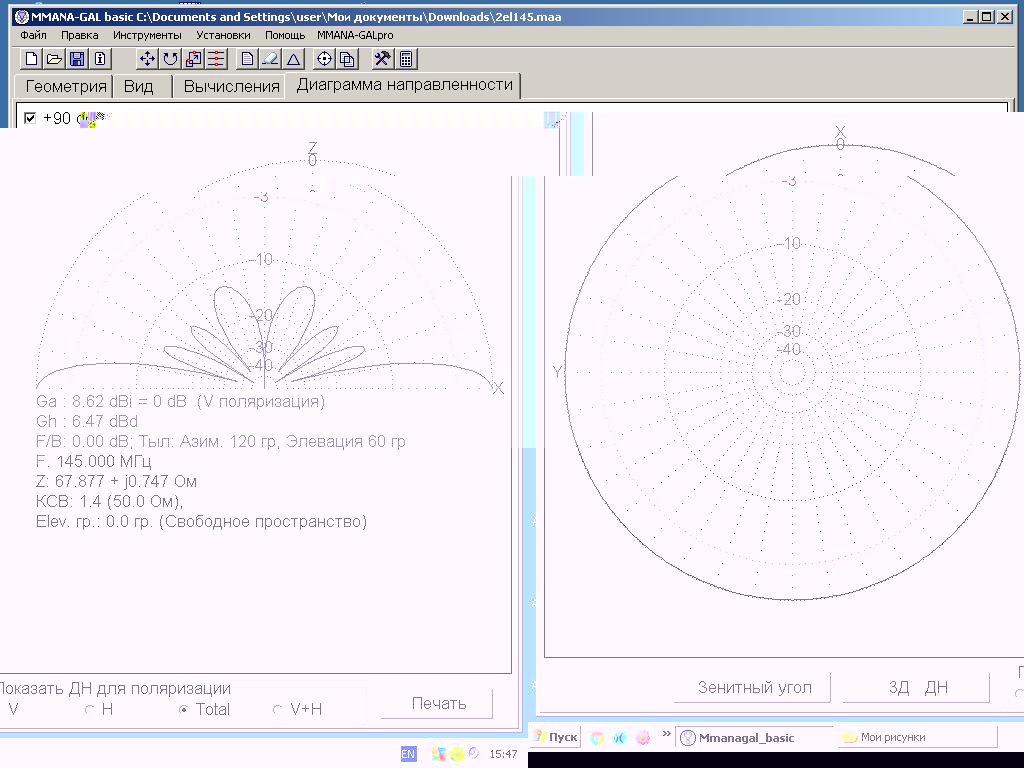Save the antenna file via floppy icon
1024x768 pixels.
click(x=77, y=59)
